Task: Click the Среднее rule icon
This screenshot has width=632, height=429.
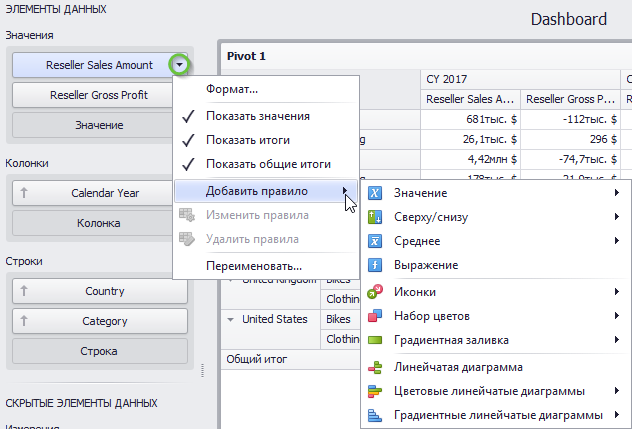Action: [x=374, y=241]
